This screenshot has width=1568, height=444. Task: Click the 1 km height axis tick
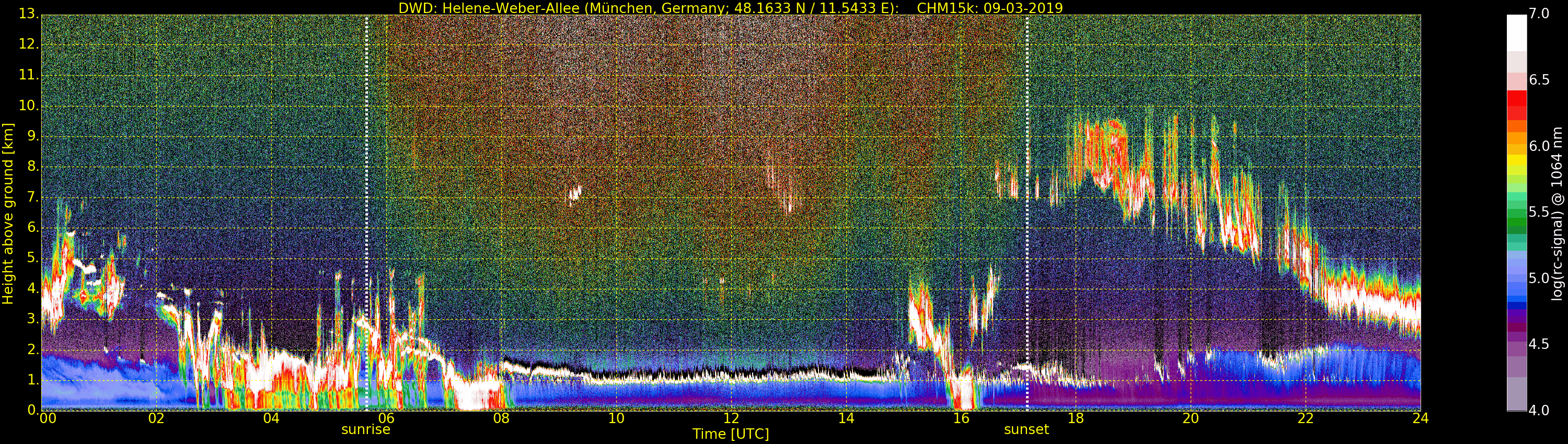(33, 380)
